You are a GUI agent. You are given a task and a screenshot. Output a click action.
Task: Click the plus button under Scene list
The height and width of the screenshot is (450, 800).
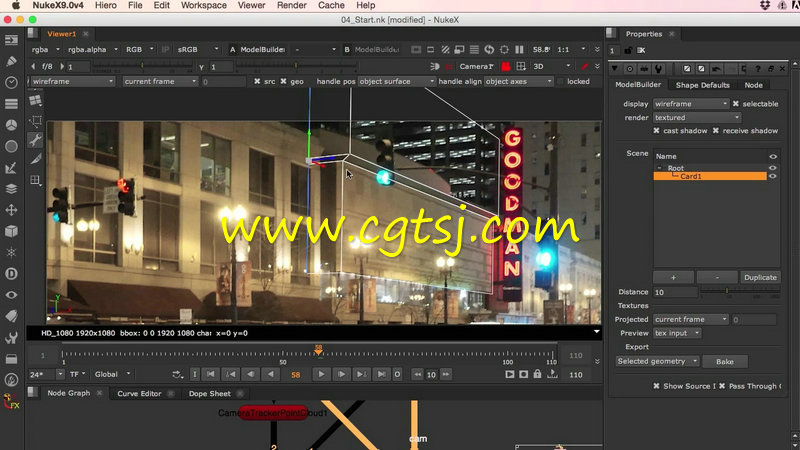pos(673,278)
